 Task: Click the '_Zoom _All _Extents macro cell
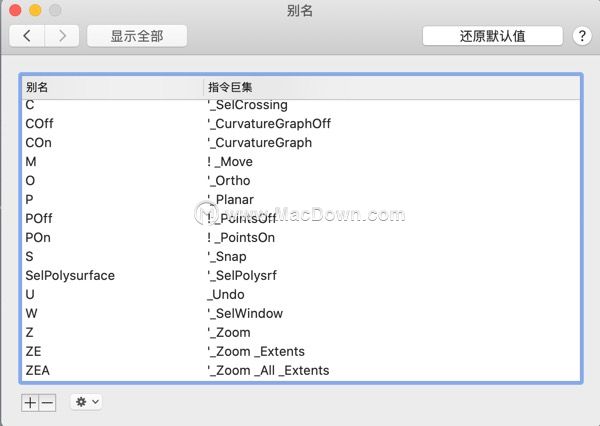[268, 371]
